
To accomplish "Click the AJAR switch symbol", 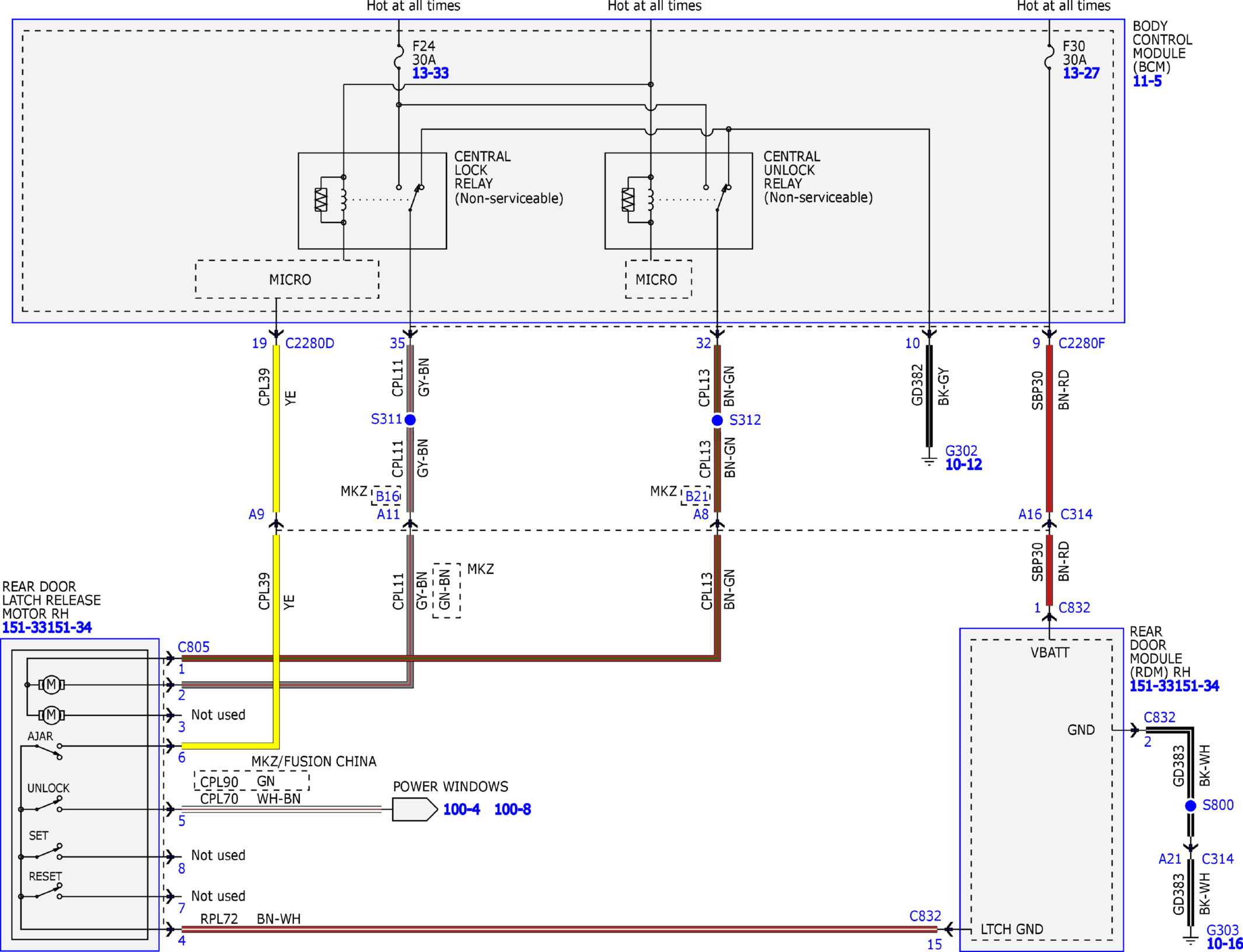I will 50,751.
